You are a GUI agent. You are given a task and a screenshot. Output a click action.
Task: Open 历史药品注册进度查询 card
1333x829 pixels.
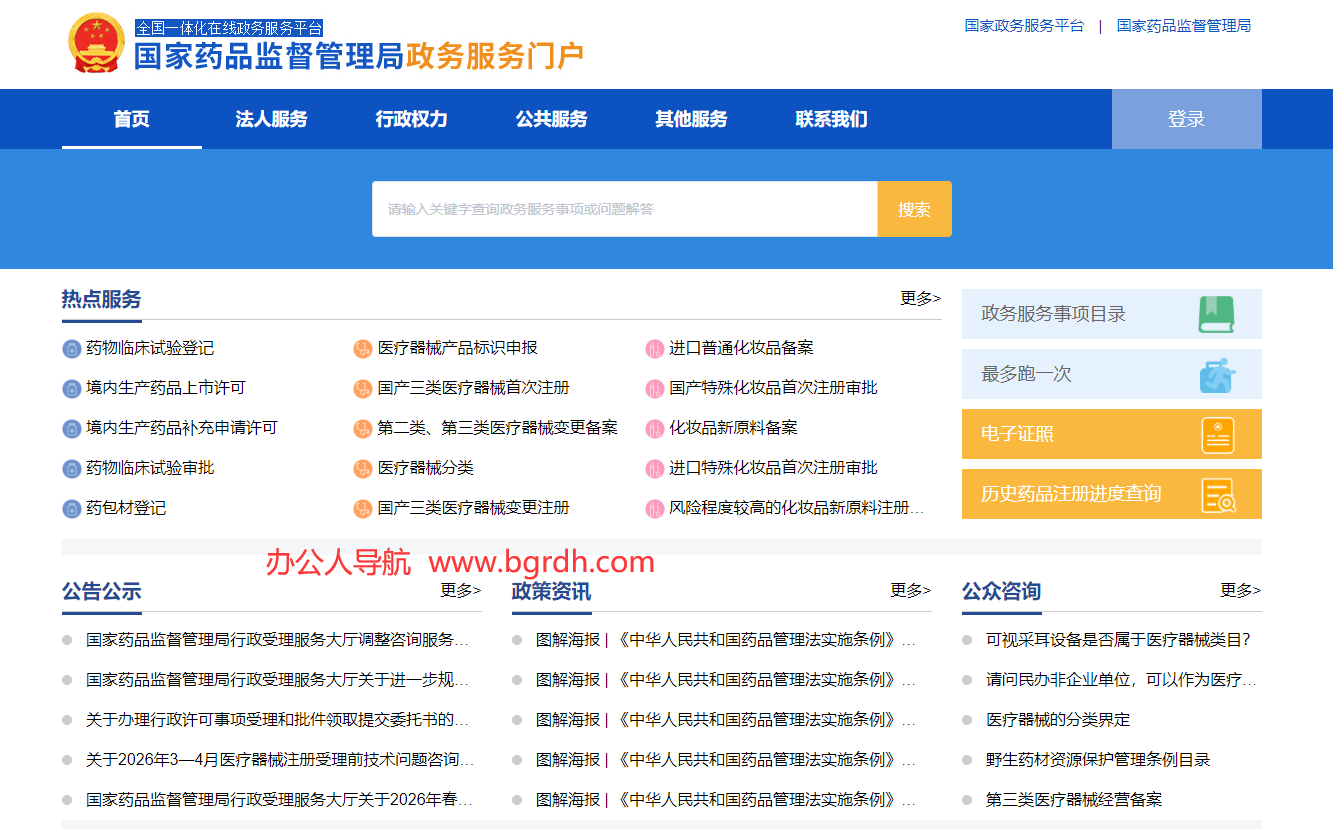point(1112,494)
